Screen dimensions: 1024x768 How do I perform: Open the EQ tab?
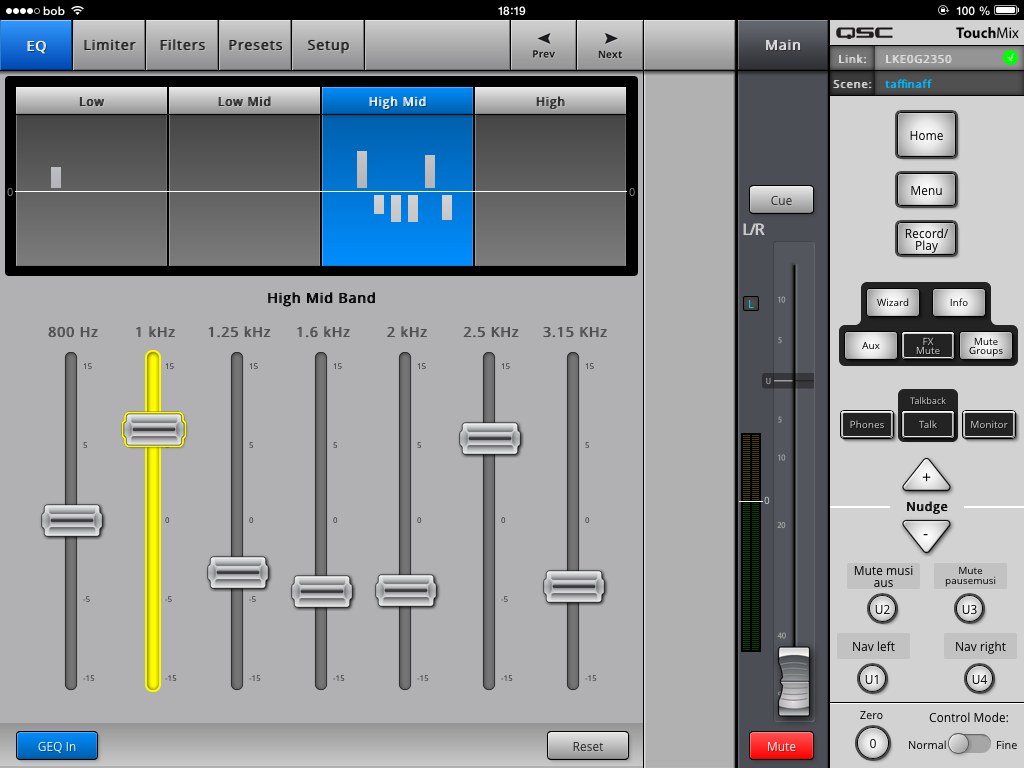tap(36, 45)
